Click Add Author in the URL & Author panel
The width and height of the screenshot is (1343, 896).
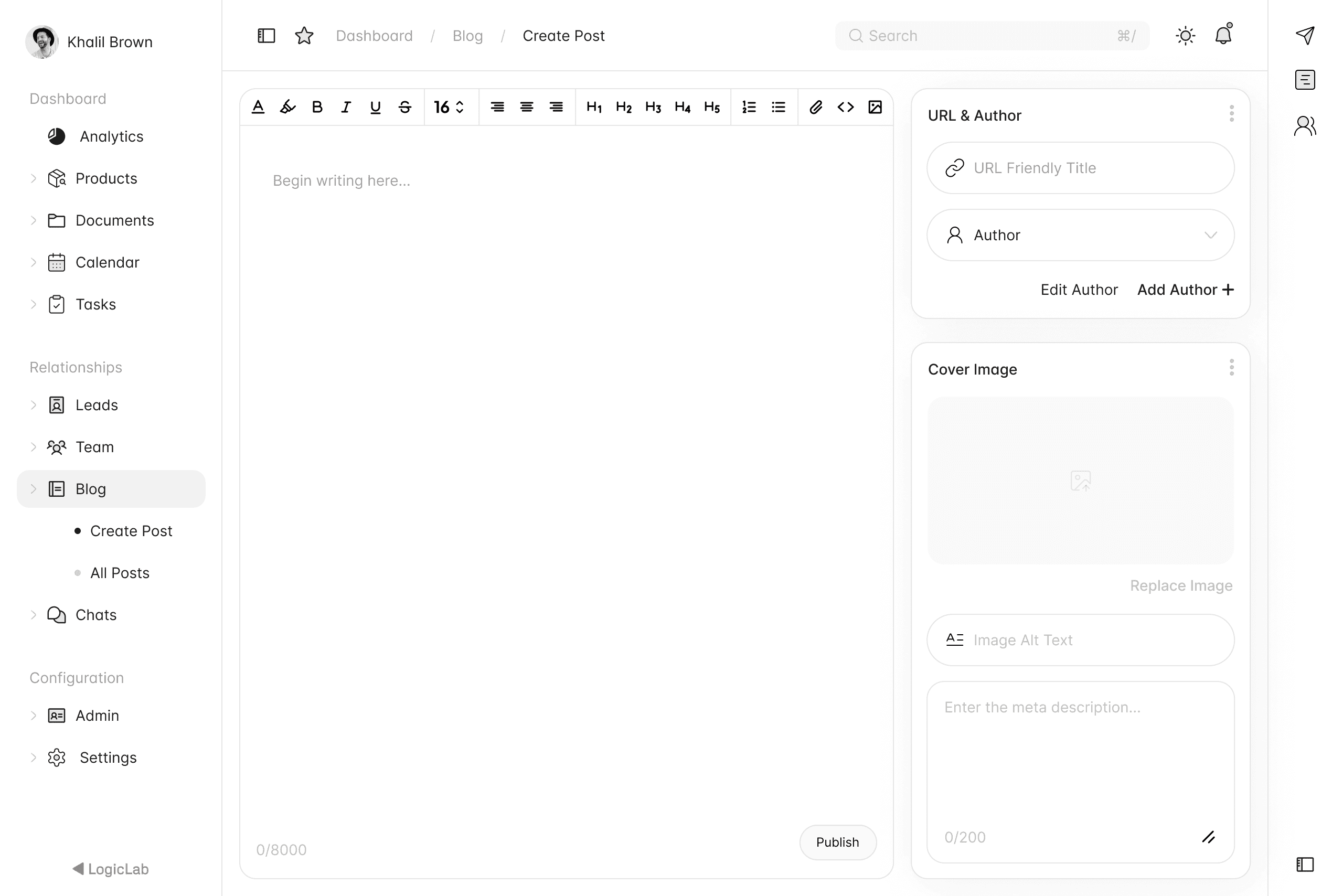1184,290
